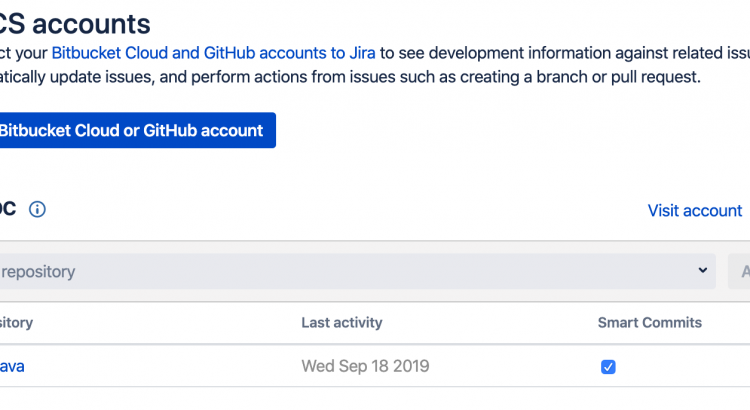Click the 'repository' placeholder text in the selector

tap(38, 271)
